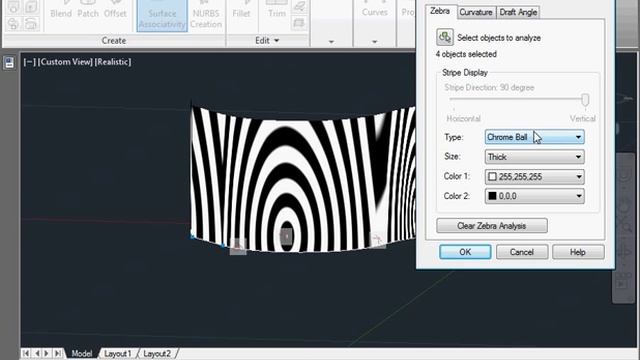Viewport: 640px width, 360px height.
Task: Toggle NURBS Creation in the ribbon
Action: (206, 16)
